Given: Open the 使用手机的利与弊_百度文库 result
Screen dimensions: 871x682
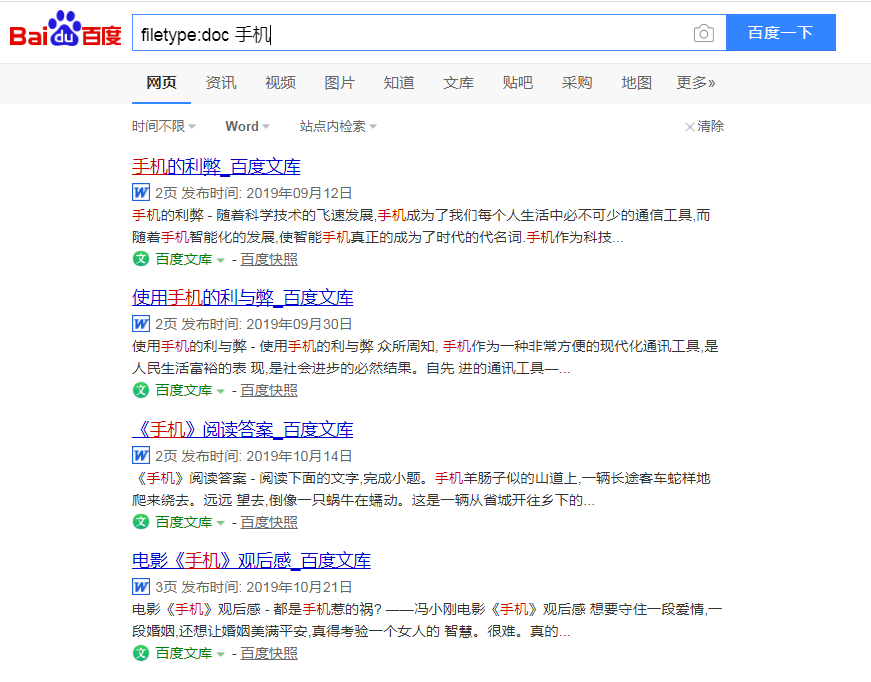Looking at the screenshot, I should tap(242, 297).
